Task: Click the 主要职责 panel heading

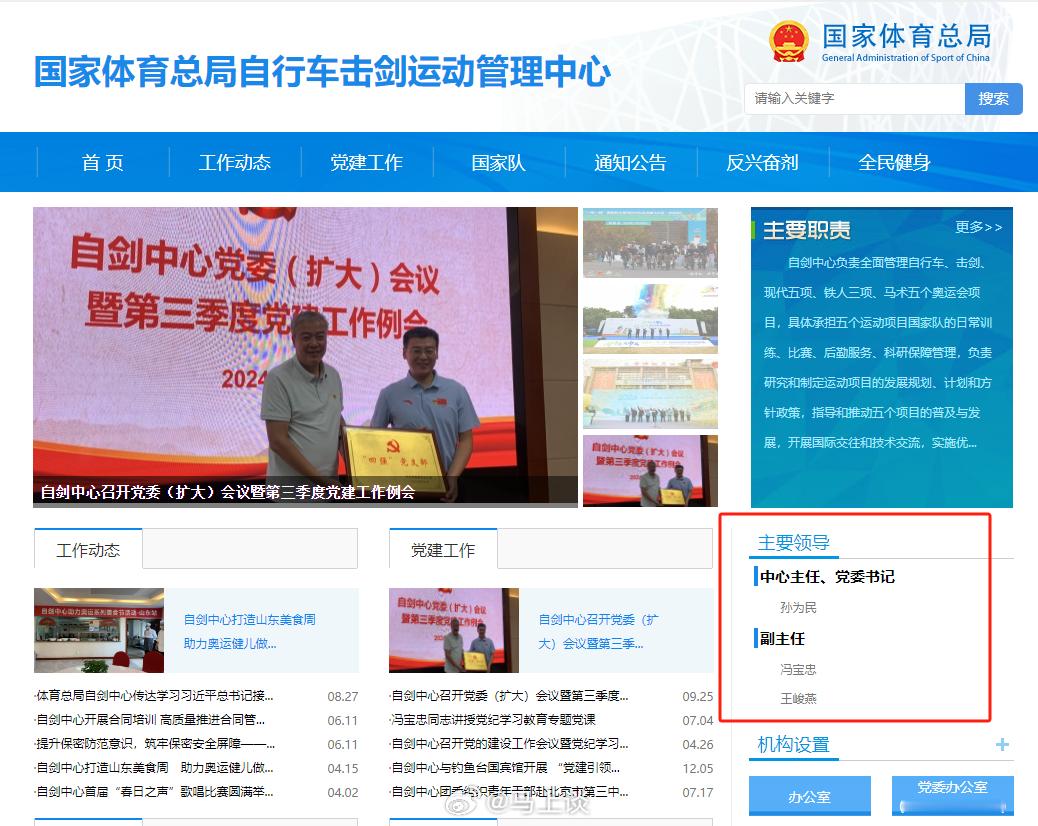Action: (806, 230)
